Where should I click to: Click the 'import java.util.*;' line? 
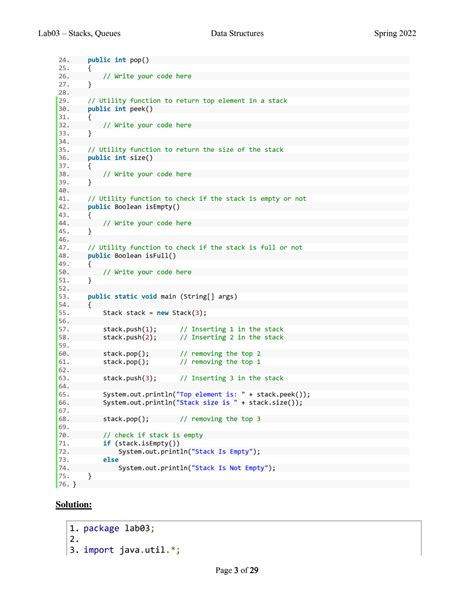132,550
